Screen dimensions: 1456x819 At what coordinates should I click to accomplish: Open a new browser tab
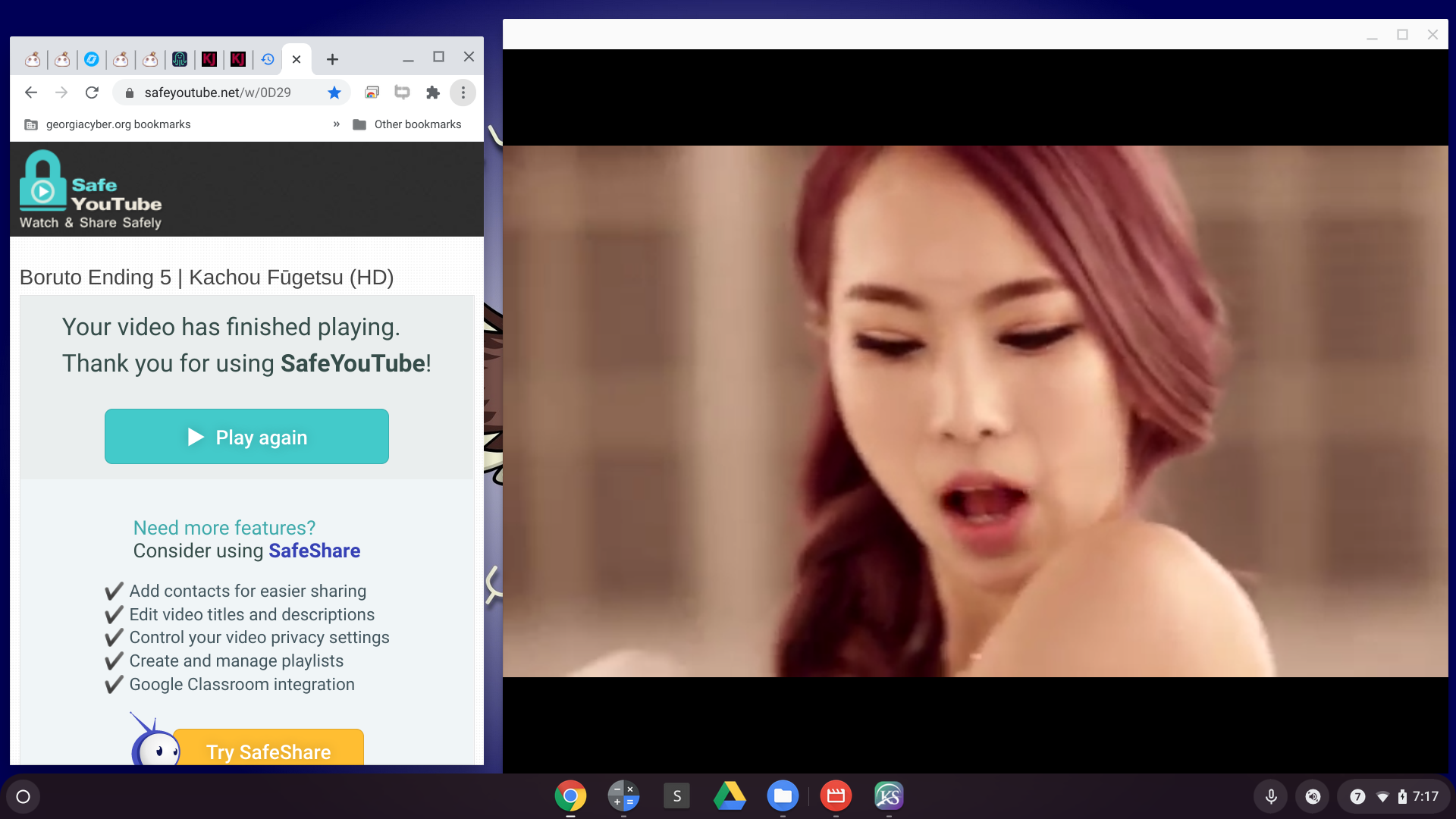[332, 59]
